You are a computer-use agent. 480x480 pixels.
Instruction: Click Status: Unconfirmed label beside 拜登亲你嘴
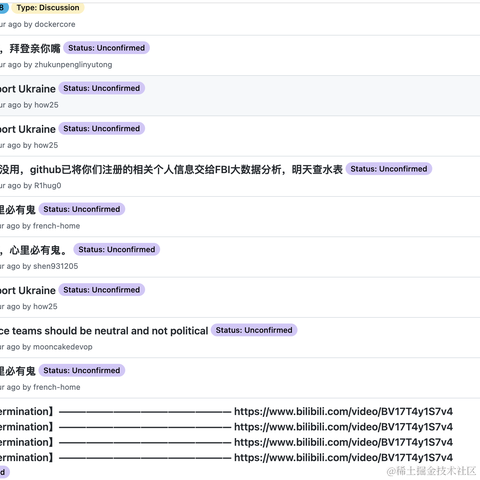tap(106, 48)
